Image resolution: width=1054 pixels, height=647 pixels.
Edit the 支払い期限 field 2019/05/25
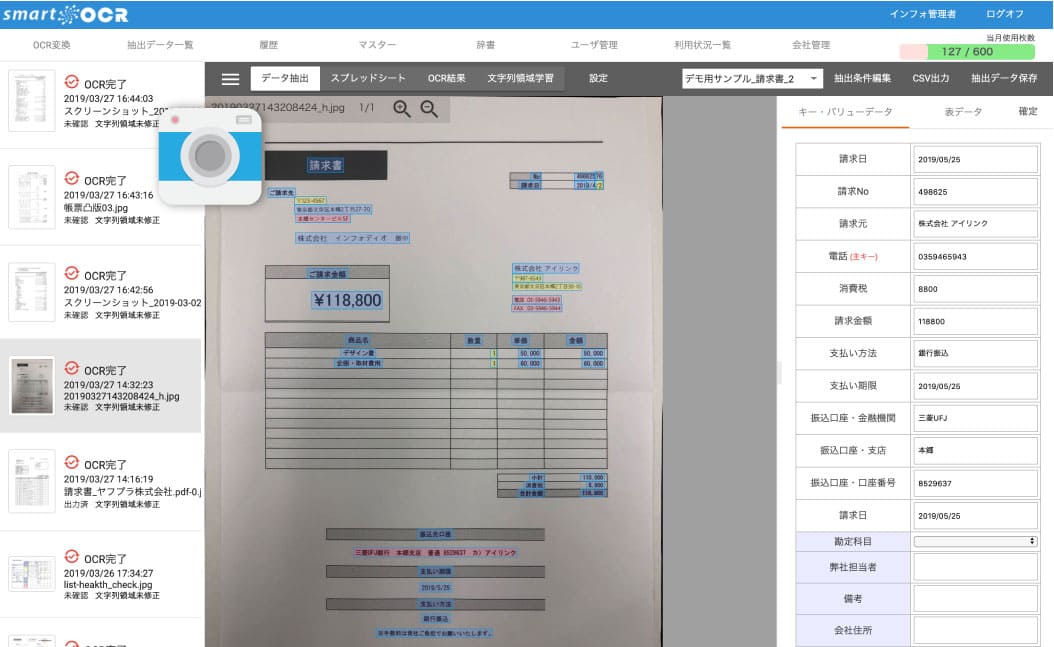pos(975,386)
